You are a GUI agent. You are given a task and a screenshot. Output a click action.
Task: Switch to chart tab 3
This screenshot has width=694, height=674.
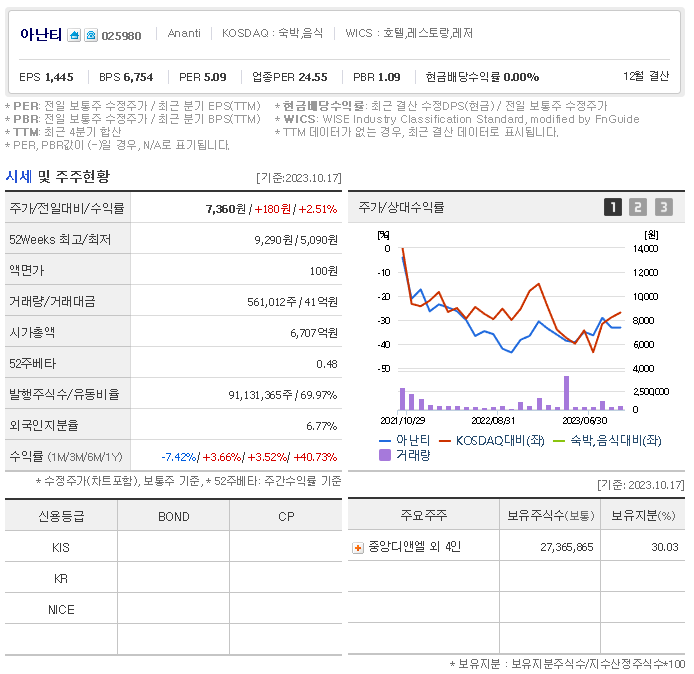click(x=663, y=207)
